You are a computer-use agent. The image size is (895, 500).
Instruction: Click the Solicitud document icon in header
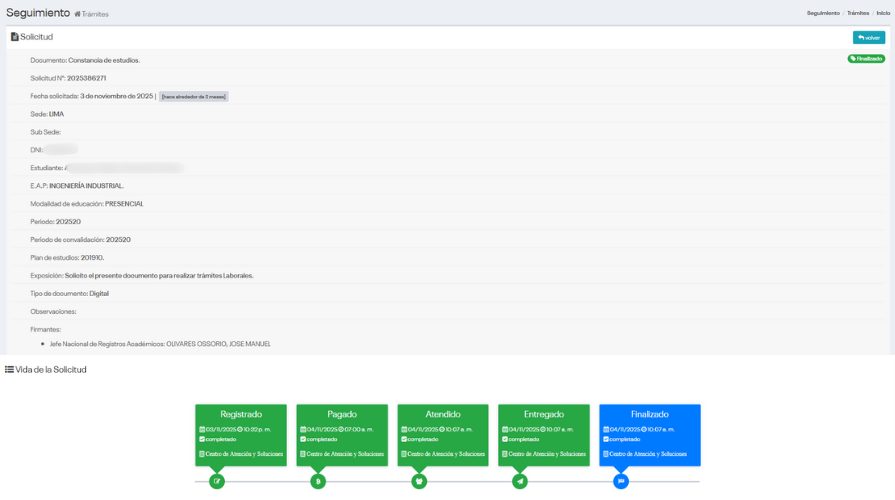pyautogui.click(x=14, y=37)
